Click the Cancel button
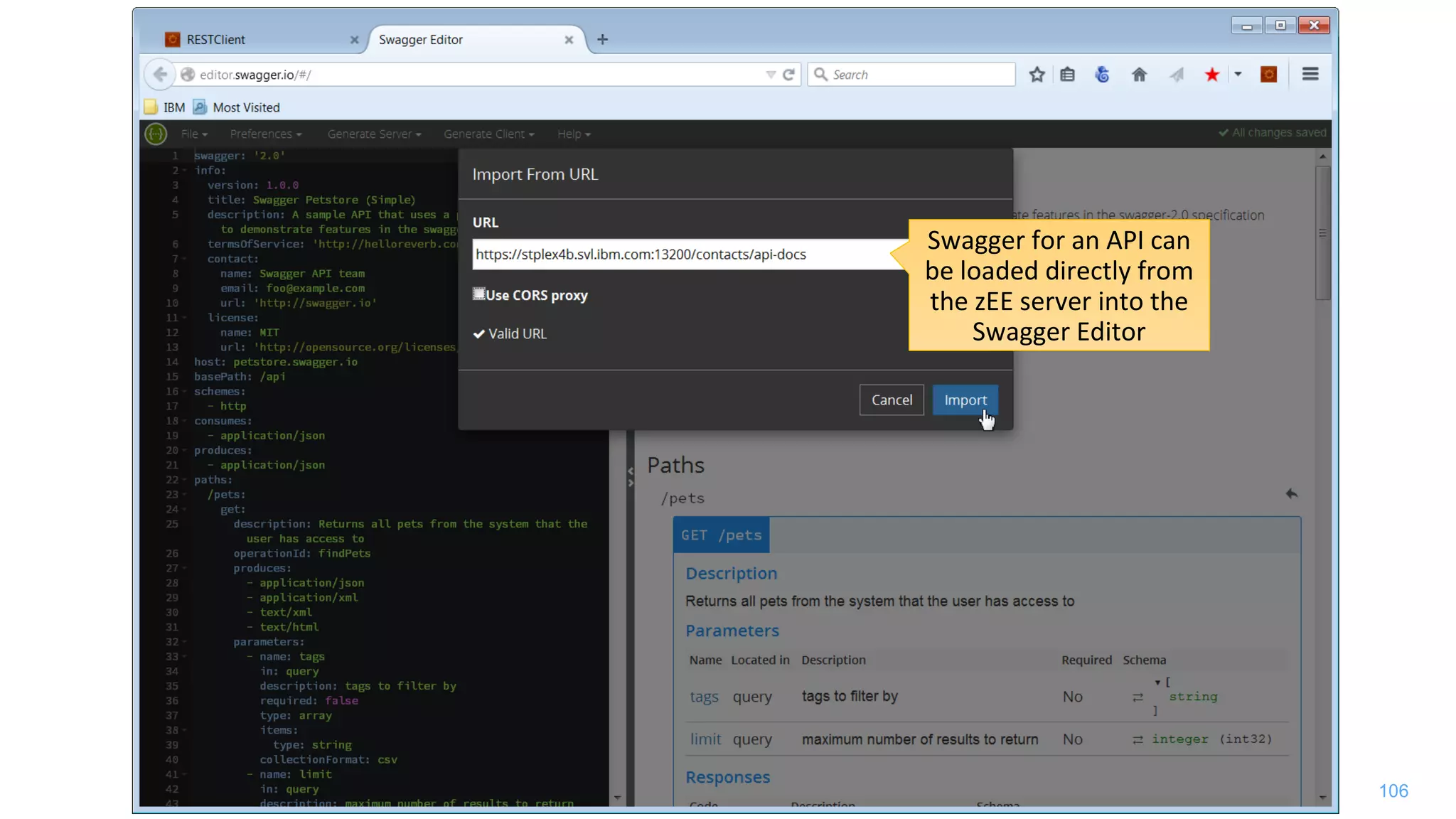Viewport: 1456px width, 819px height. pyautogui.click(x=892, y=400)
